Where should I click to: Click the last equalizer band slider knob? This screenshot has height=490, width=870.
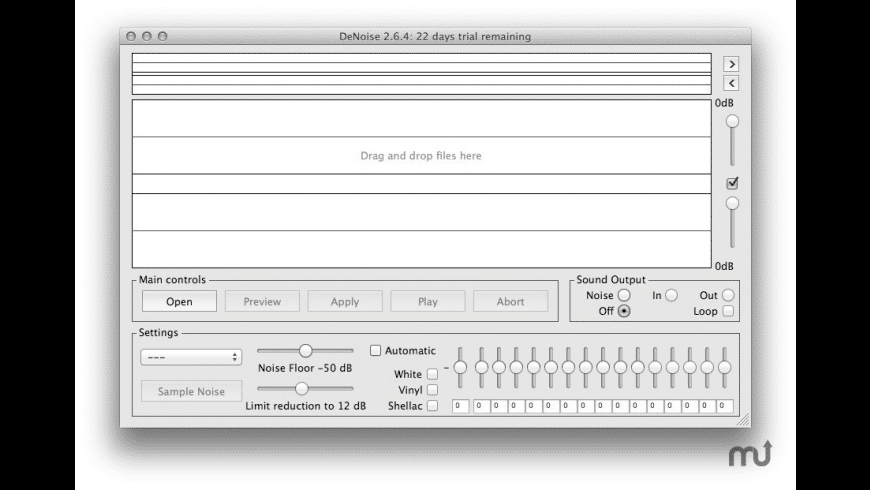click(724, 367)
